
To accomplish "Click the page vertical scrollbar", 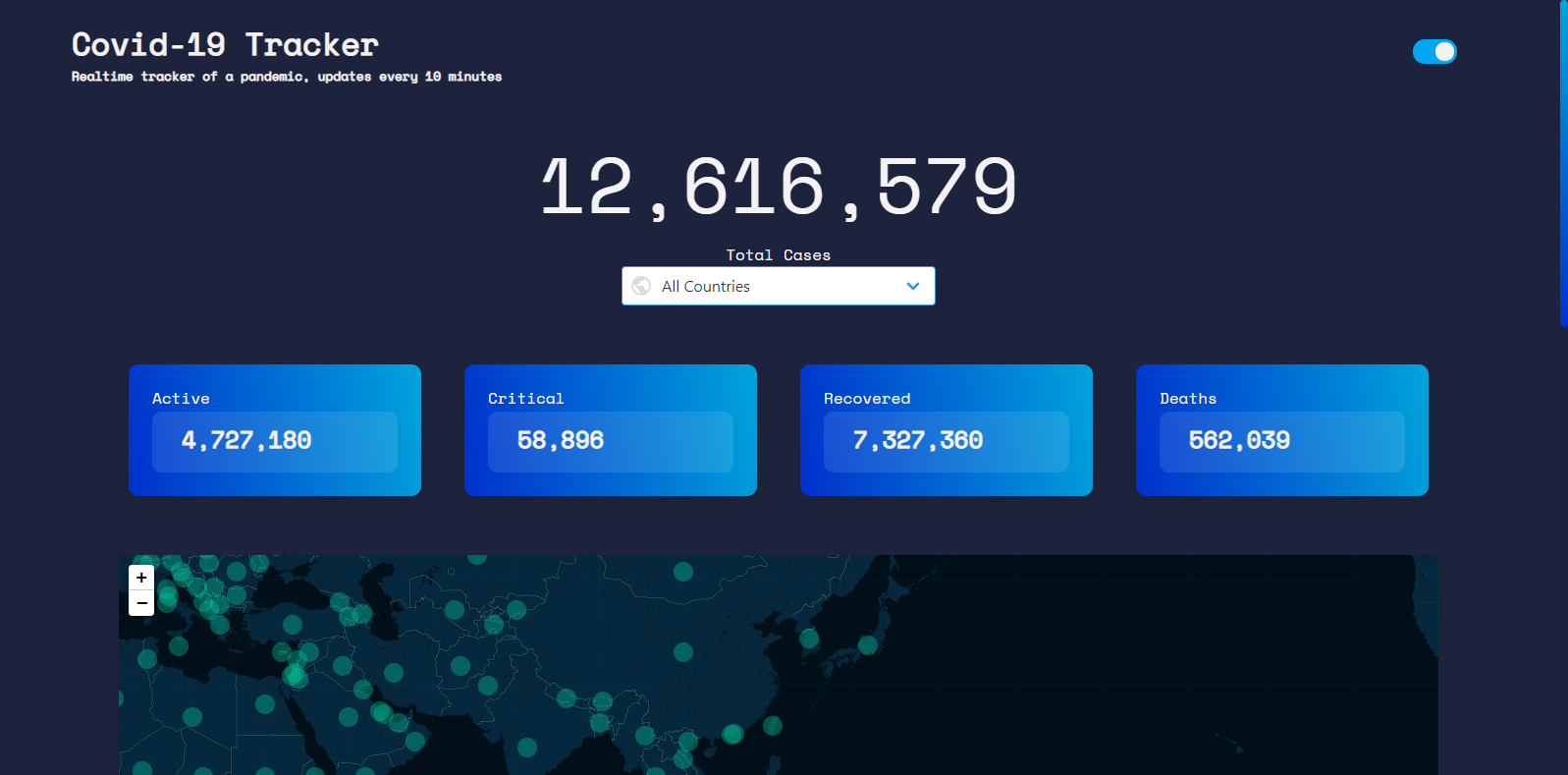I will click(x=1563, y=163).
